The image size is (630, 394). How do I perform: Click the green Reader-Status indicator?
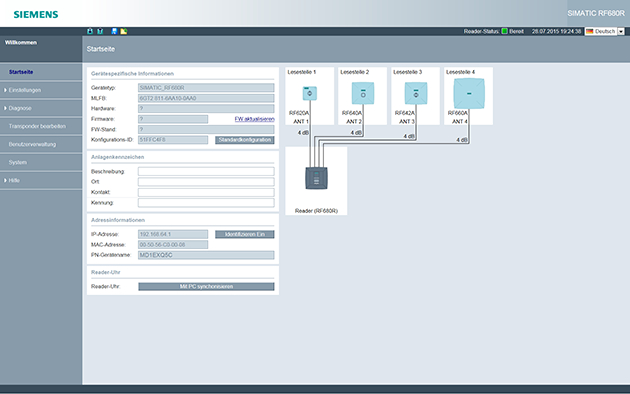505,31
